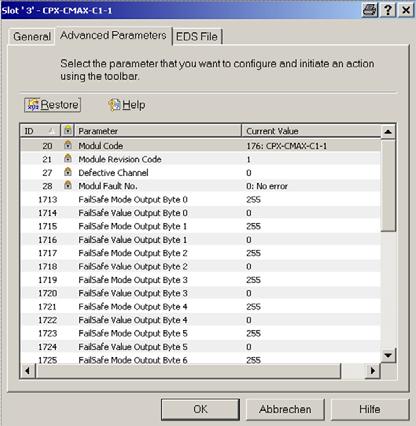Viewport: 416px width, 426px height.
Task: Open Help from the parameter toolbar
Action: pyautogui.click(x=127, y=105)
